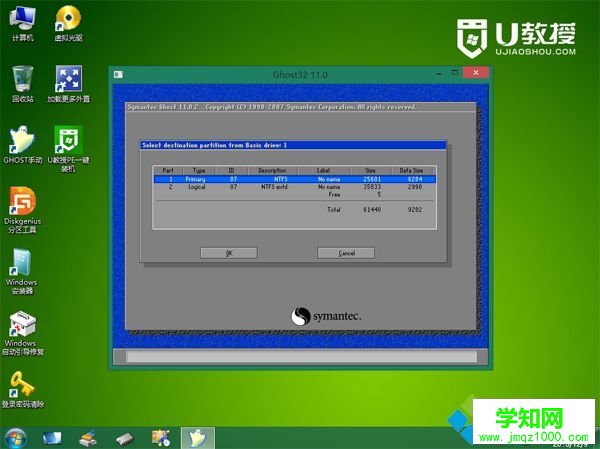Click the Description column header
Image resolution: width=600 pixels, height=449 pixels.
tap(272, 170)
